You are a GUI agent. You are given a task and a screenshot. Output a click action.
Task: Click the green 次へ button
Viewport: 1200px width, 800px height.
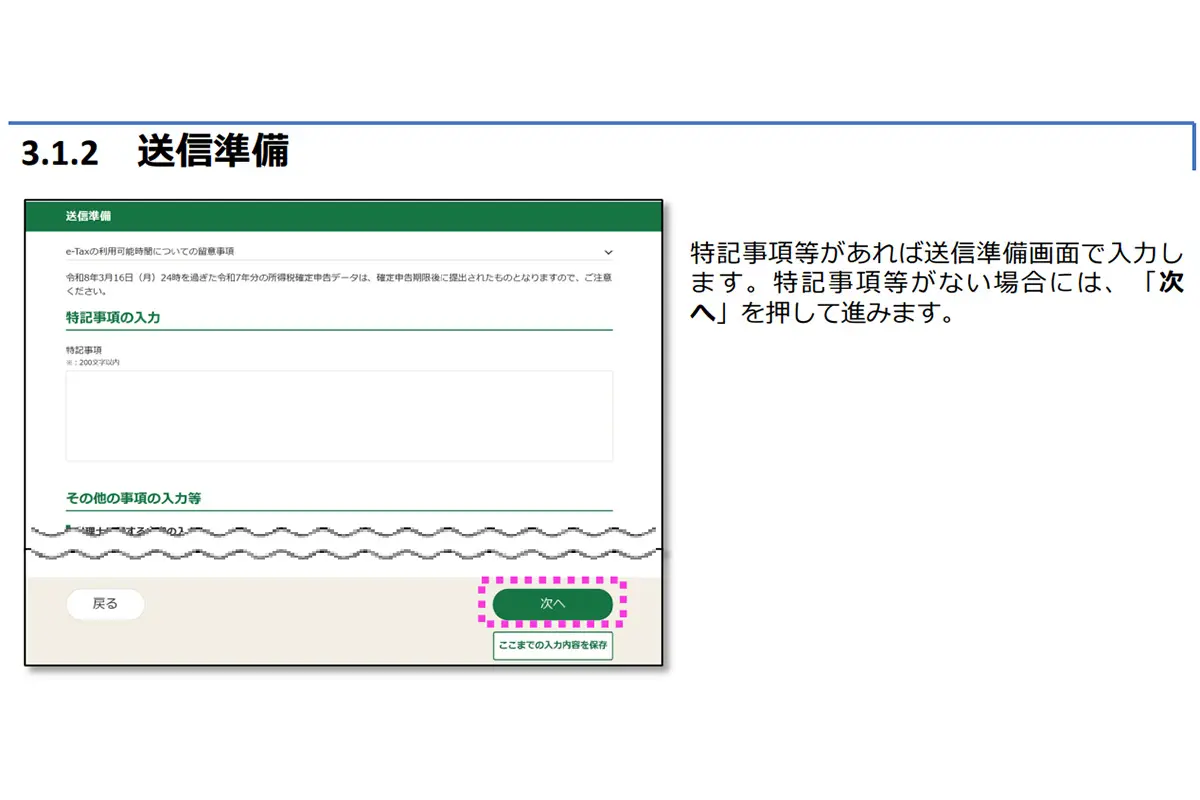552,604
